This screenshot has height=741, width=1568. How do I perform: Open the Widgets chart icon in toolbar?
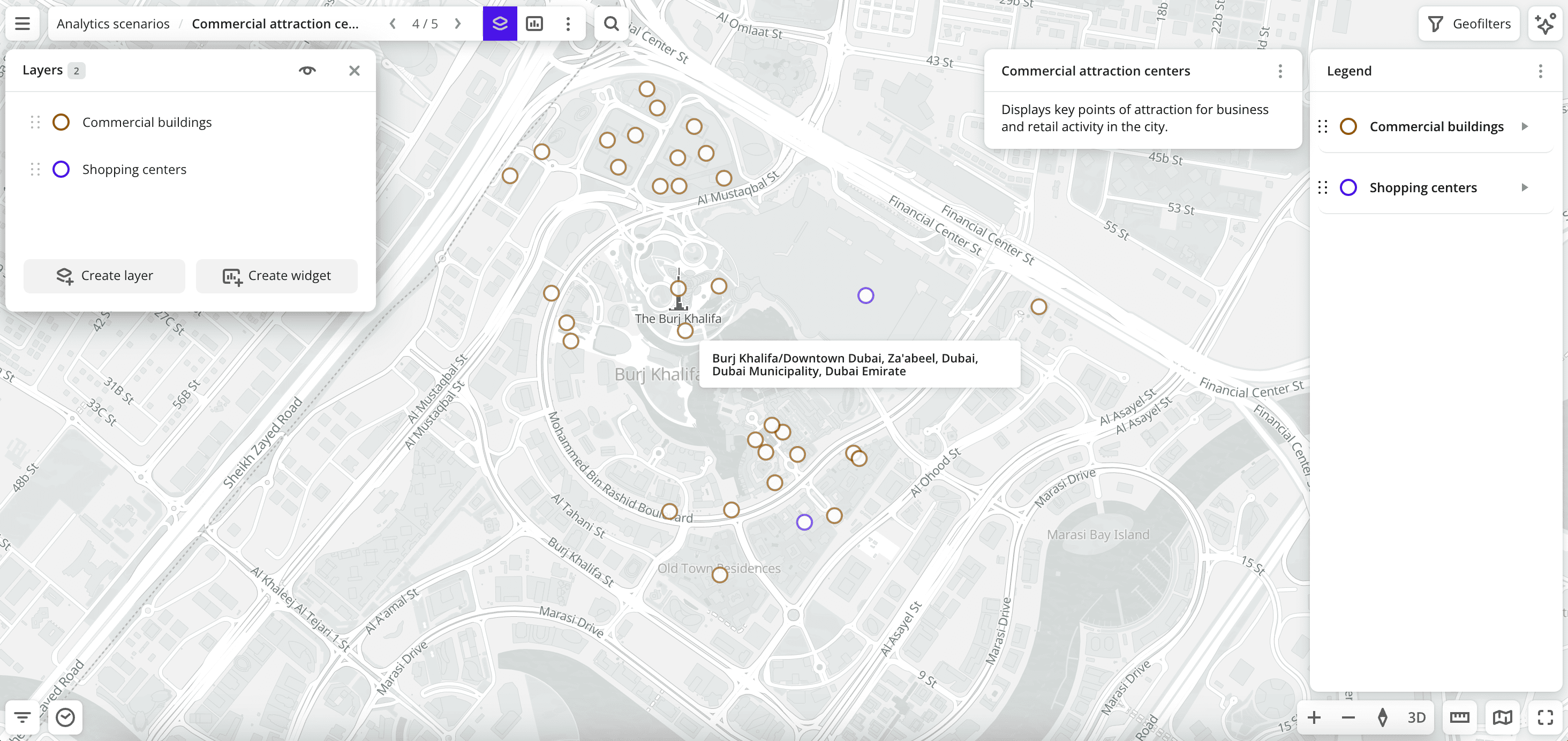click(x=535, y=24)
